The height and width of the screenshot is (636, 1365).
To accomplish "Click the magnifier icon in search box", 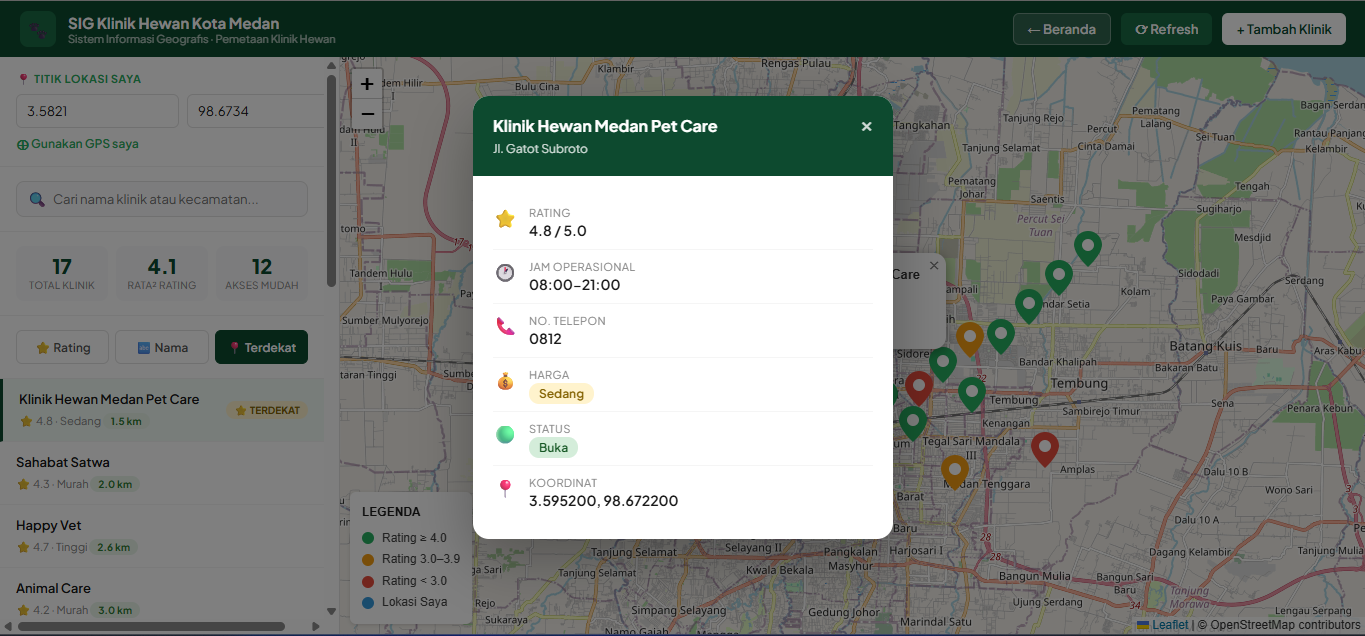I will click(x=37, y=199).
